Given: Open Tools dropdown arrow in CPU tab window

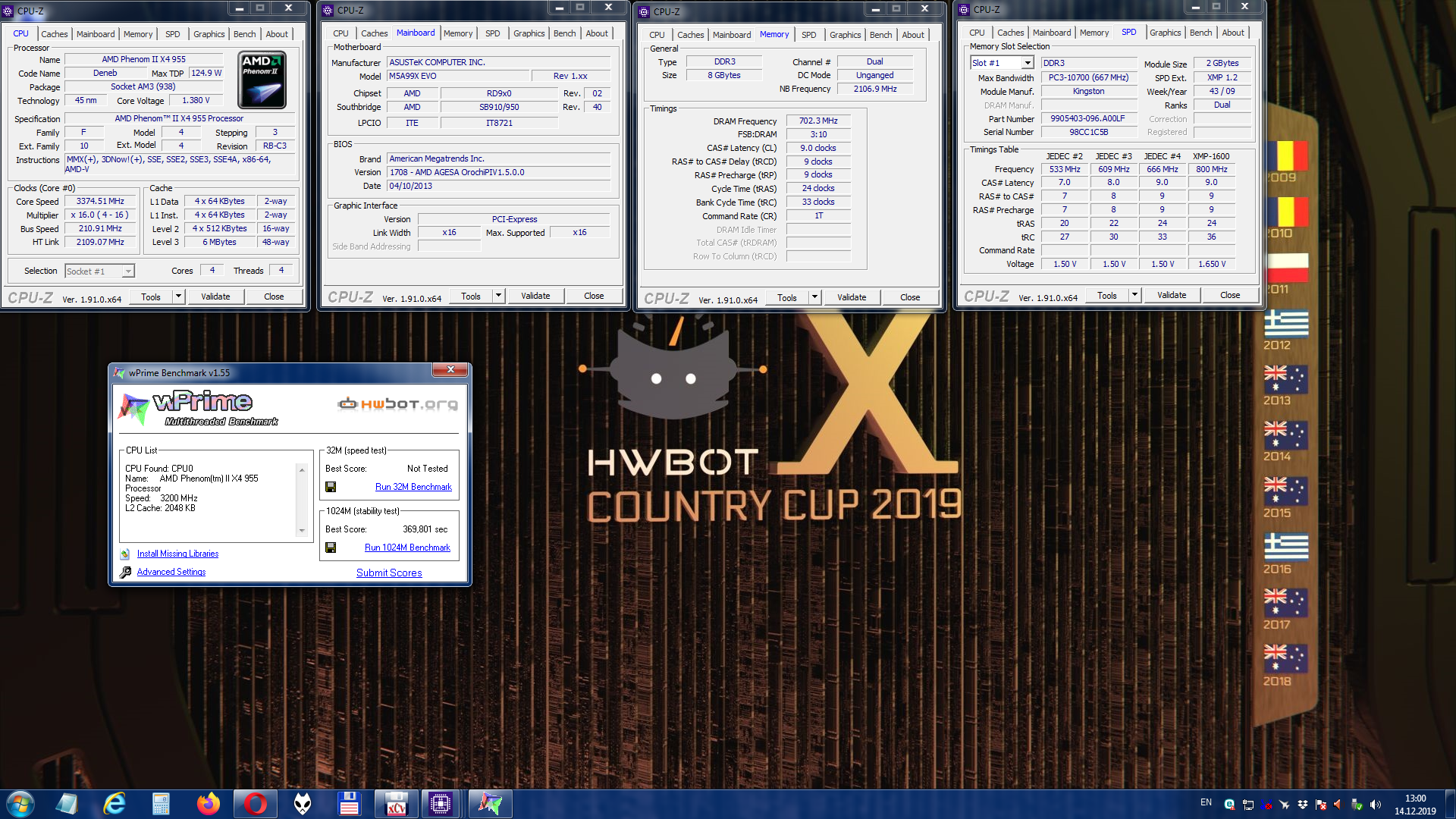Looking at the screenshot, I should tap(178, 297).
